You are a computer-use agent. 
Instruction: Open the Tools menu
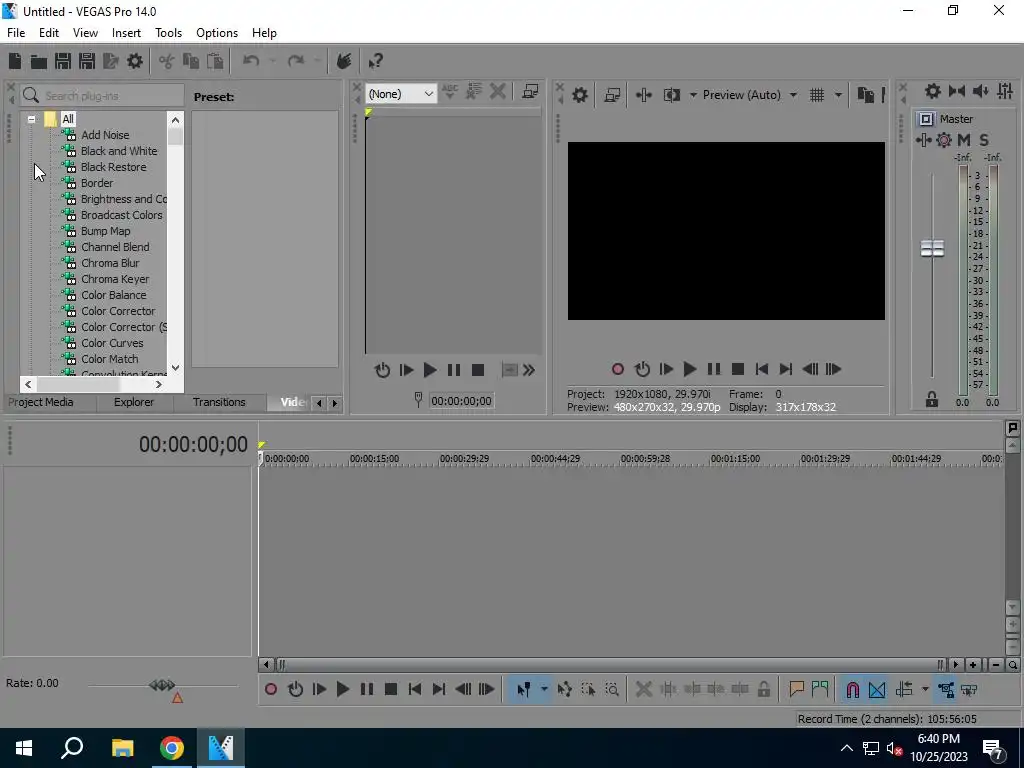(x=168, y=33)
